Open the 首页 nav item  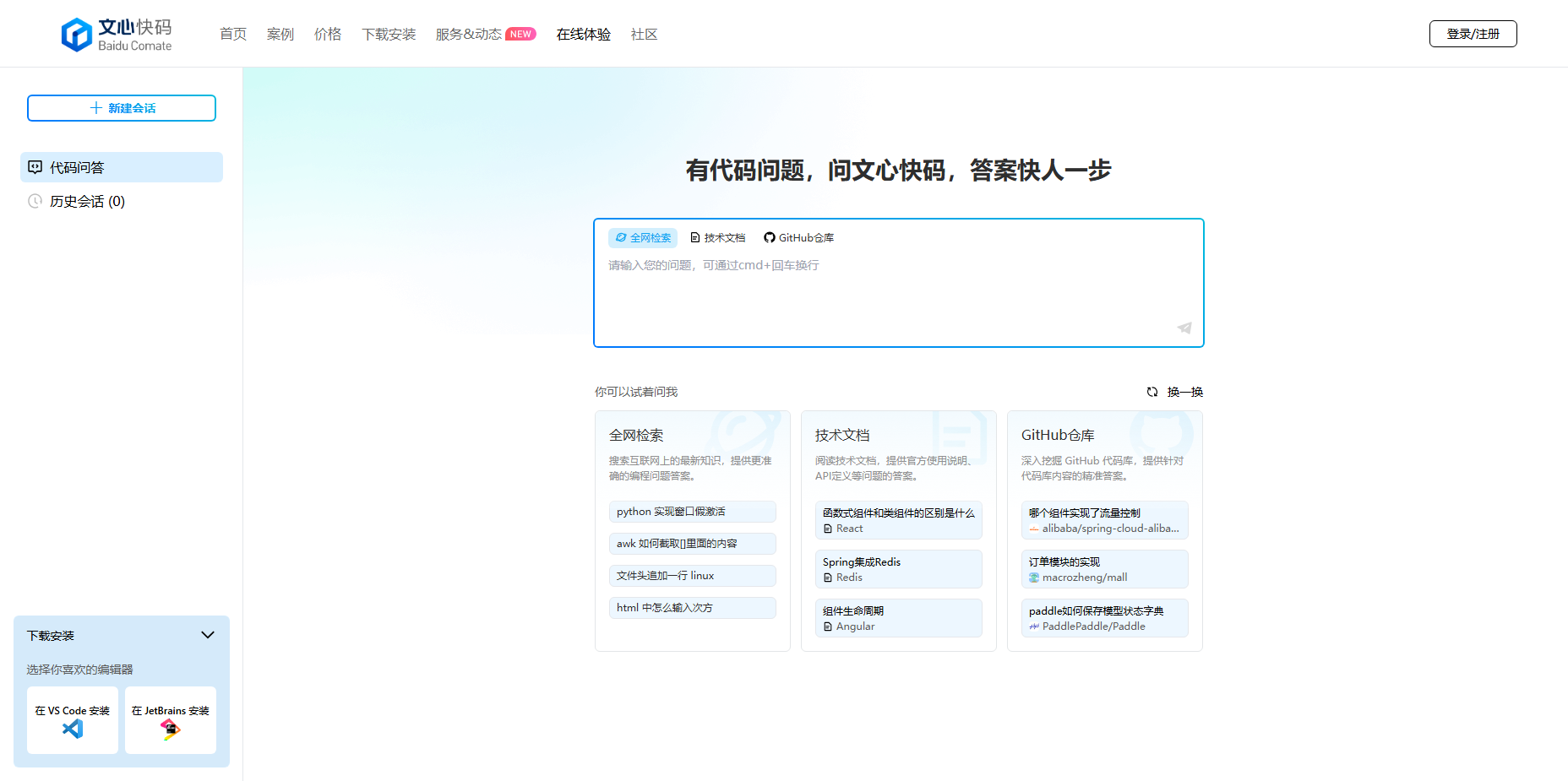click(x=233, y=35)
